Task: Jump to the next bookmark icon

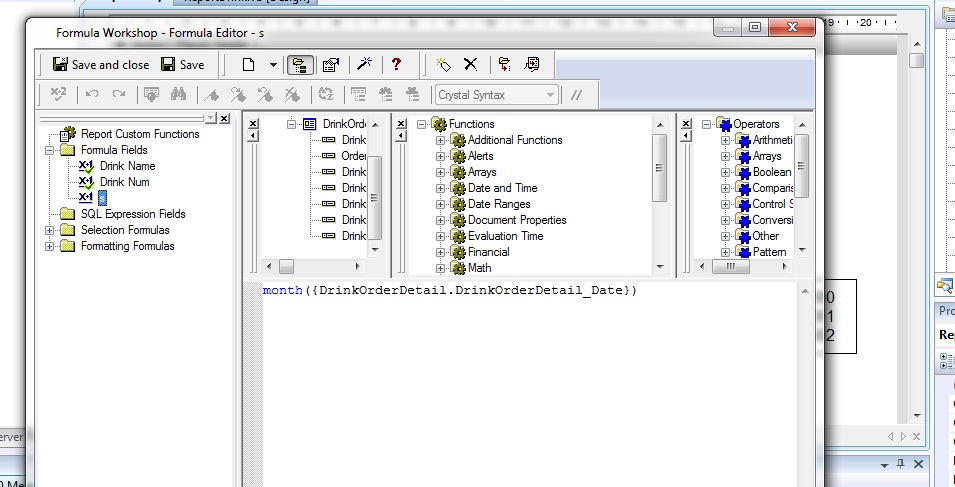Action: click(238, 95)
